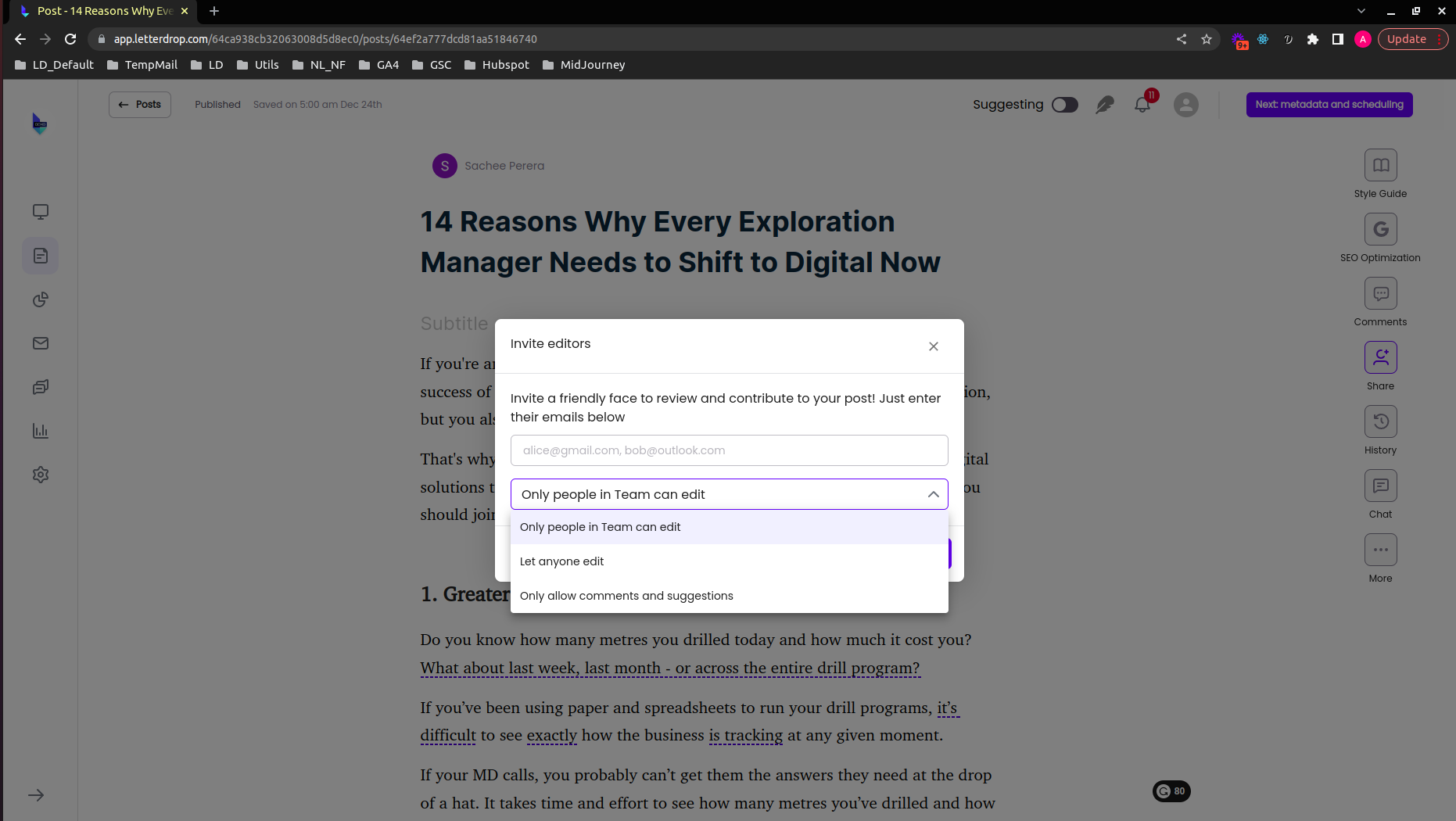This screenshot has width=1456, height=821.
Task: Click the 'Published' status label
Action: tap(217, 105)
